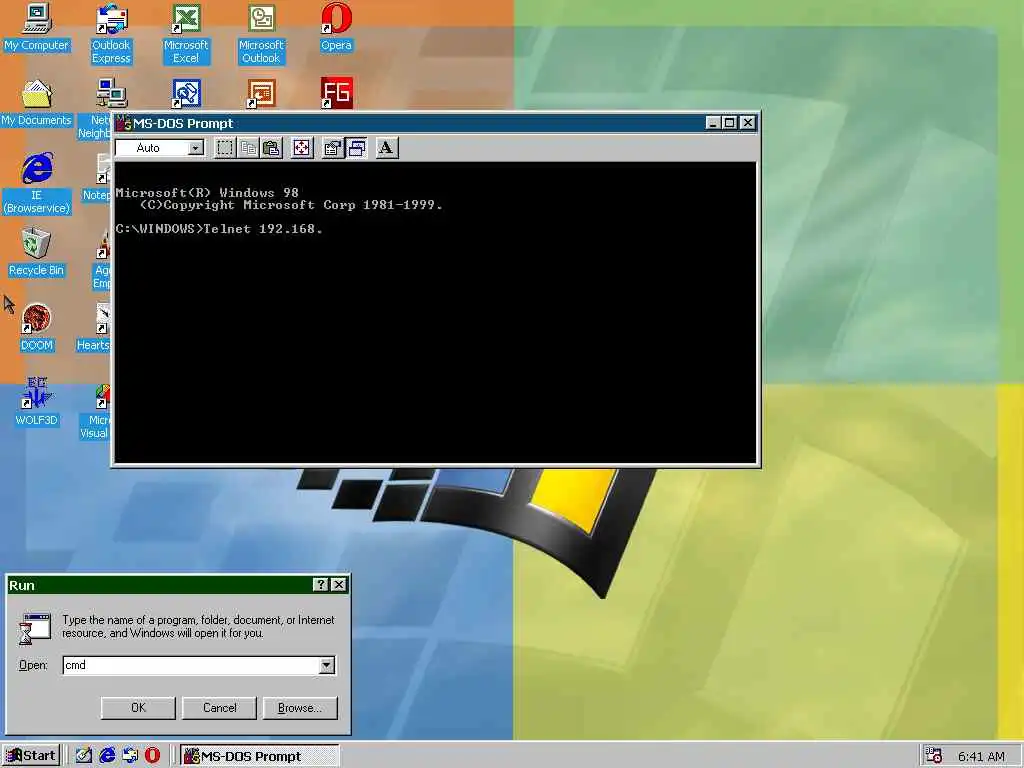Open MS-DOS Prompt Properties toolbar icon
Image resolution: width=1024 pixels, height=768 pixels.
333,148
